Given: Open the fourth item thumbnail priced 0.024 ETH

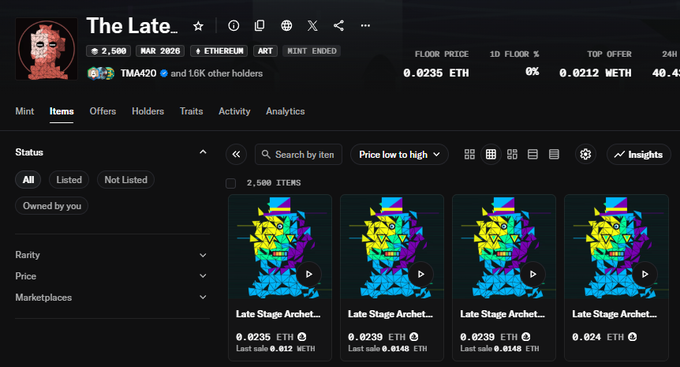Looking at the screenshot, I should pos(616,247).
